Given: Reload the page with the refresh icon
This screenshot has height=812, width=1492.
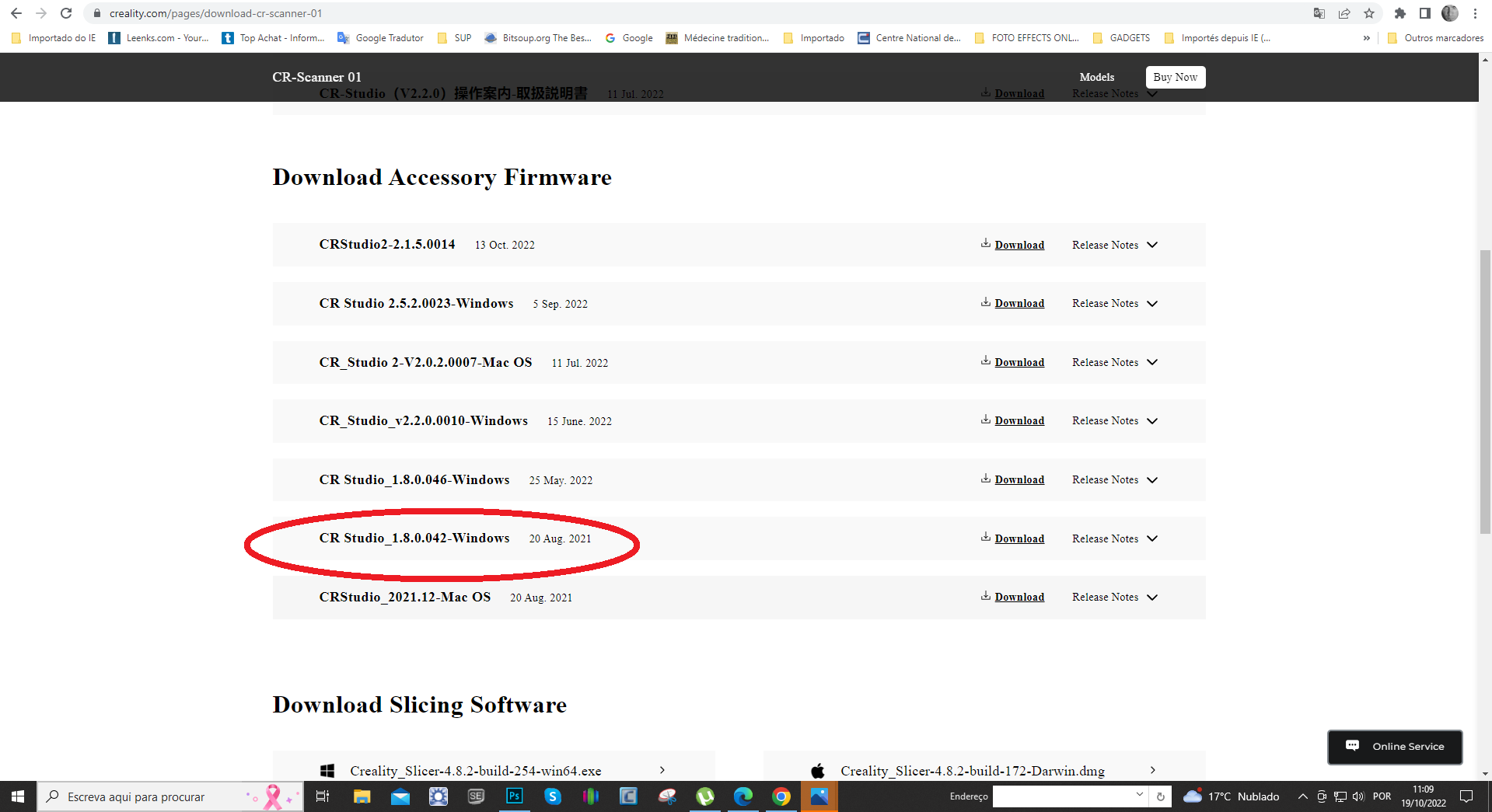Looking at the screenshot, I should (x=66, y=13).
